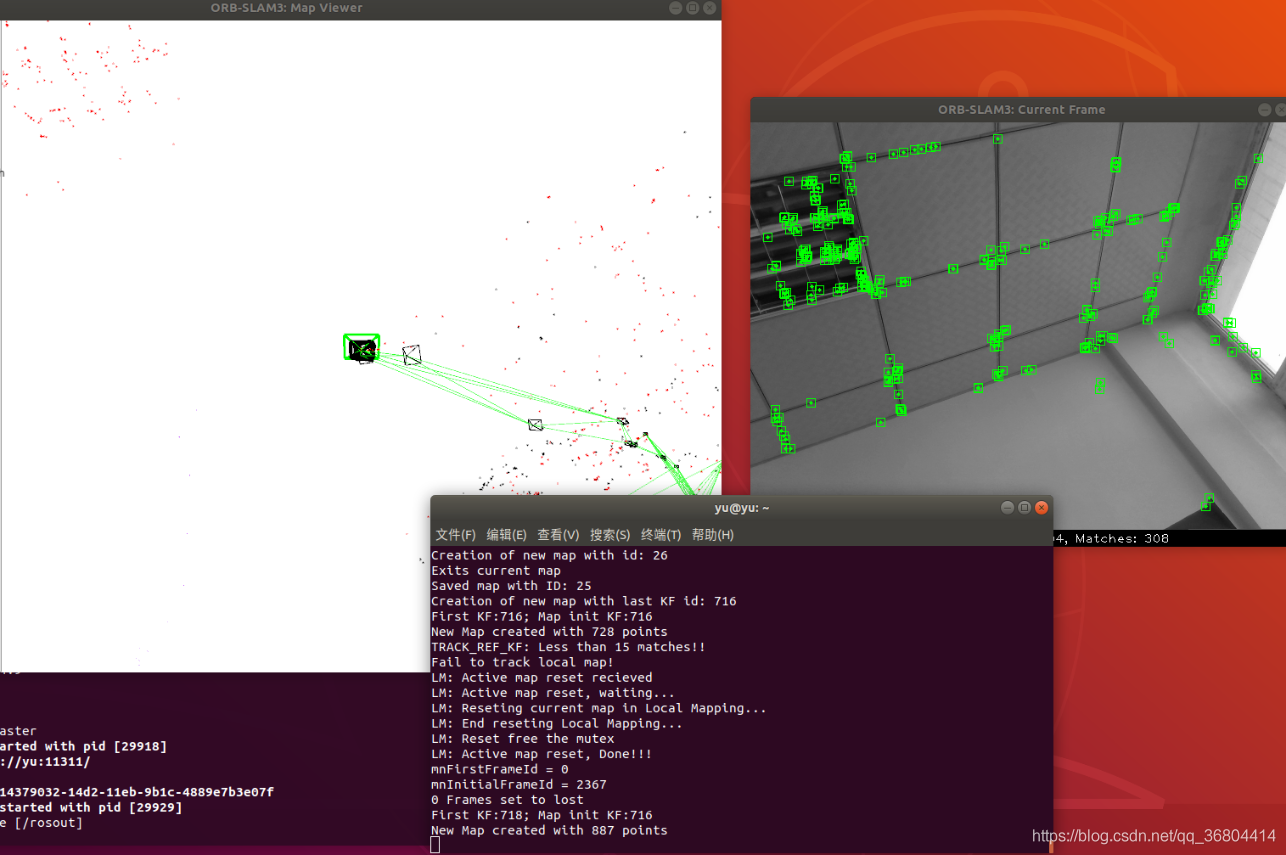Click the terminal cursor on the last line
This screenshot has width=1286, height=855.
435,845
